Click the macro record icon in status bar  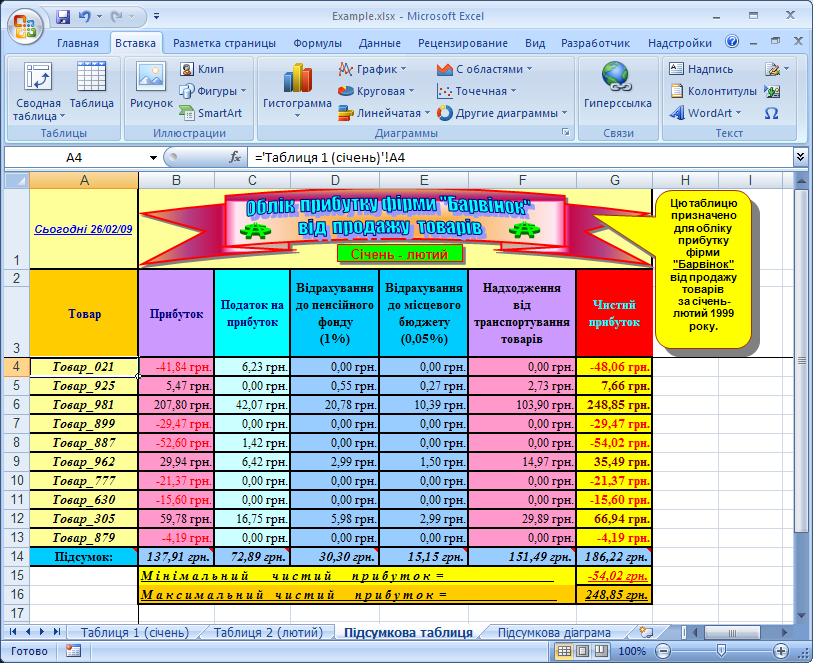[73, 651]
